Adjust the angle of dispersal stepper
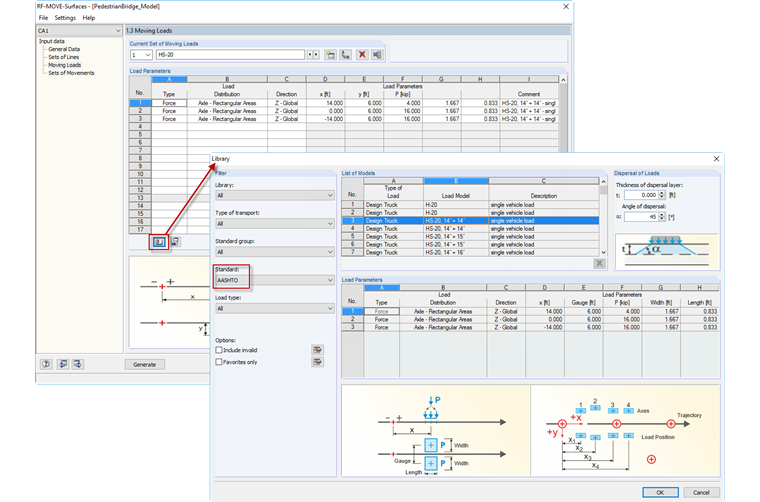The width and height of the screenshot is (760, 502). pos(662,217)
